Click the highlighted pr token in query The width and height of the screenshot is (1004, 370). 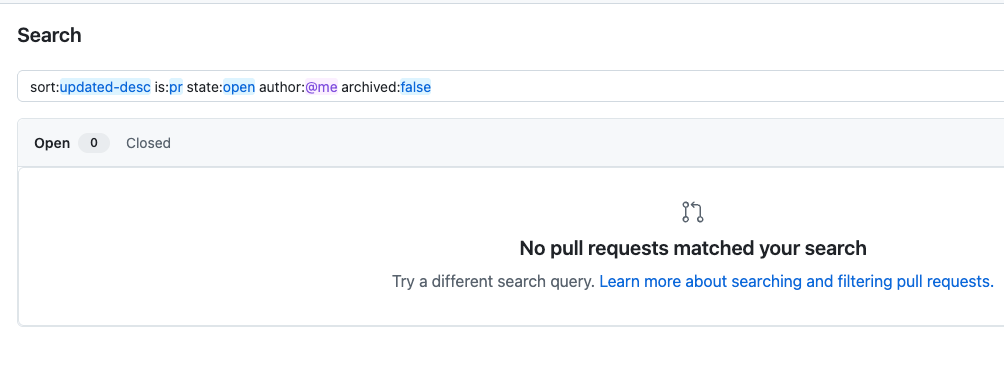176,87
